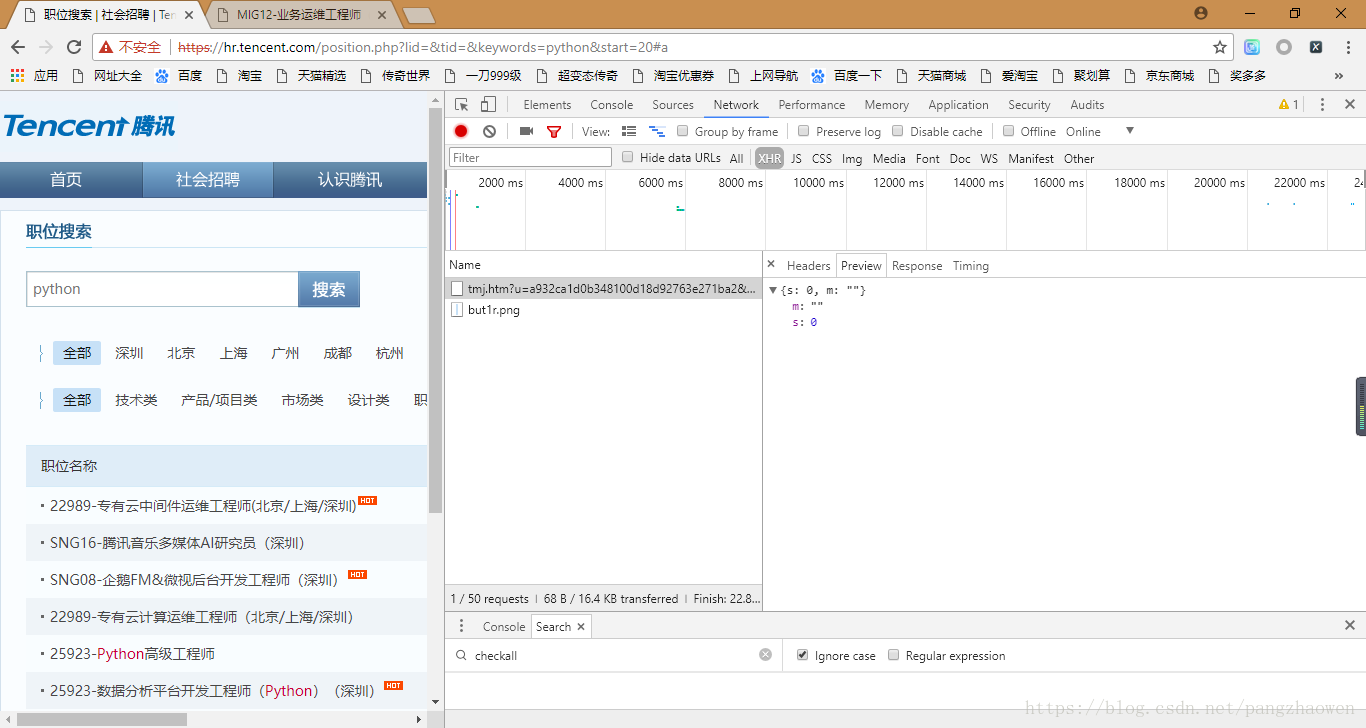The height and width of the screenshot is (728, 1366).
Task: Close the request details pane
Action: 771,264
